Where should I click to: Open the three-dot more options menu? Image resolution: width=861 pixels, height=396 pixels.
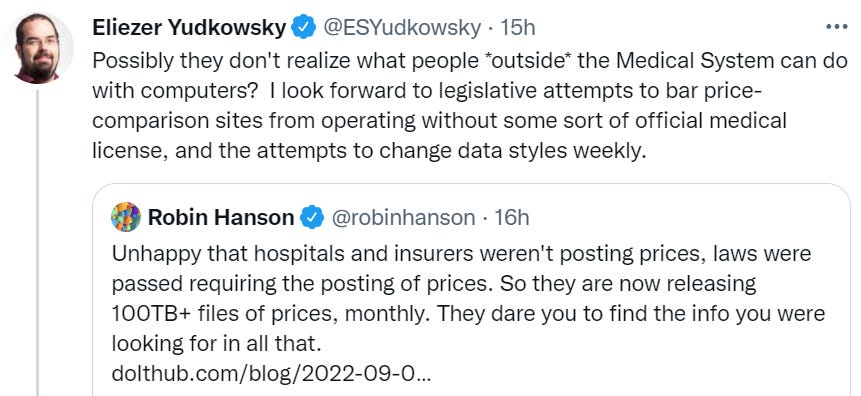pyautogui.click(x=837, y=26)
